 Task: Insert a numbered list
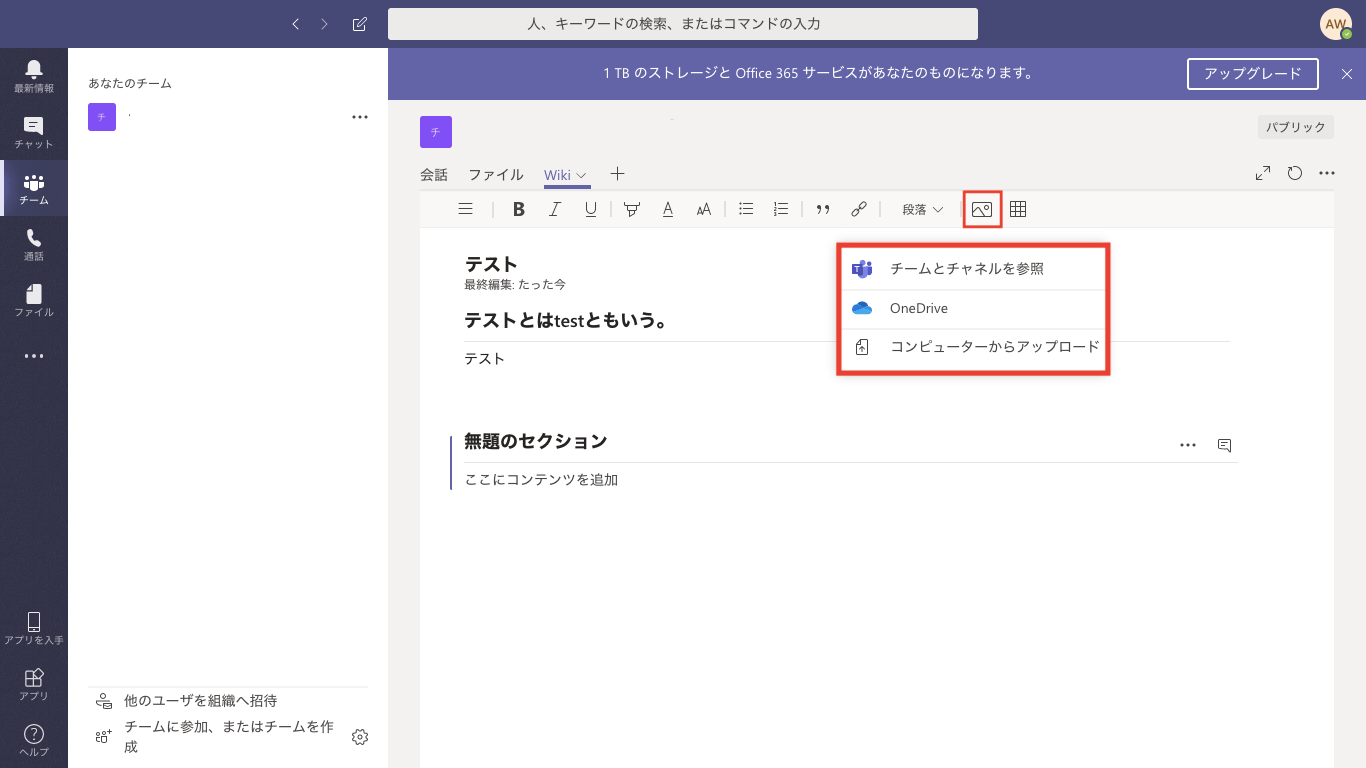tap(782, 209)
